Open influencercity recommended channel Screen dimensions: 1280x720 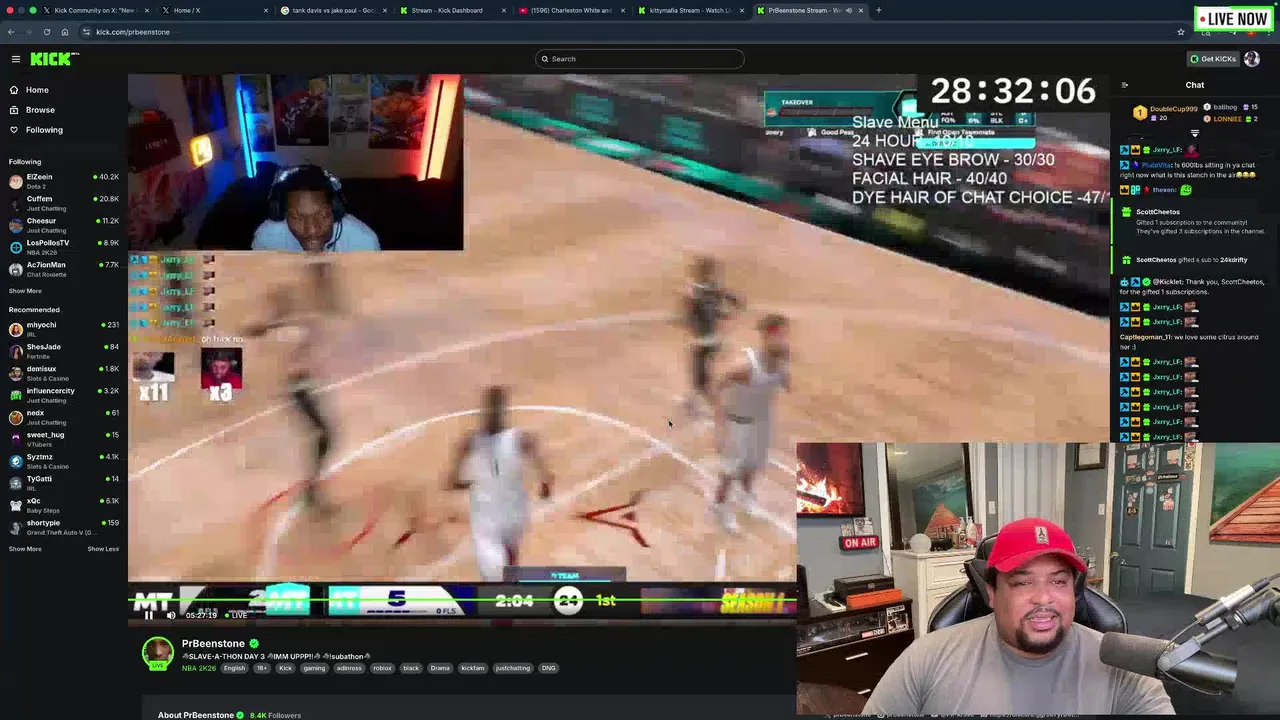(64, 395)
